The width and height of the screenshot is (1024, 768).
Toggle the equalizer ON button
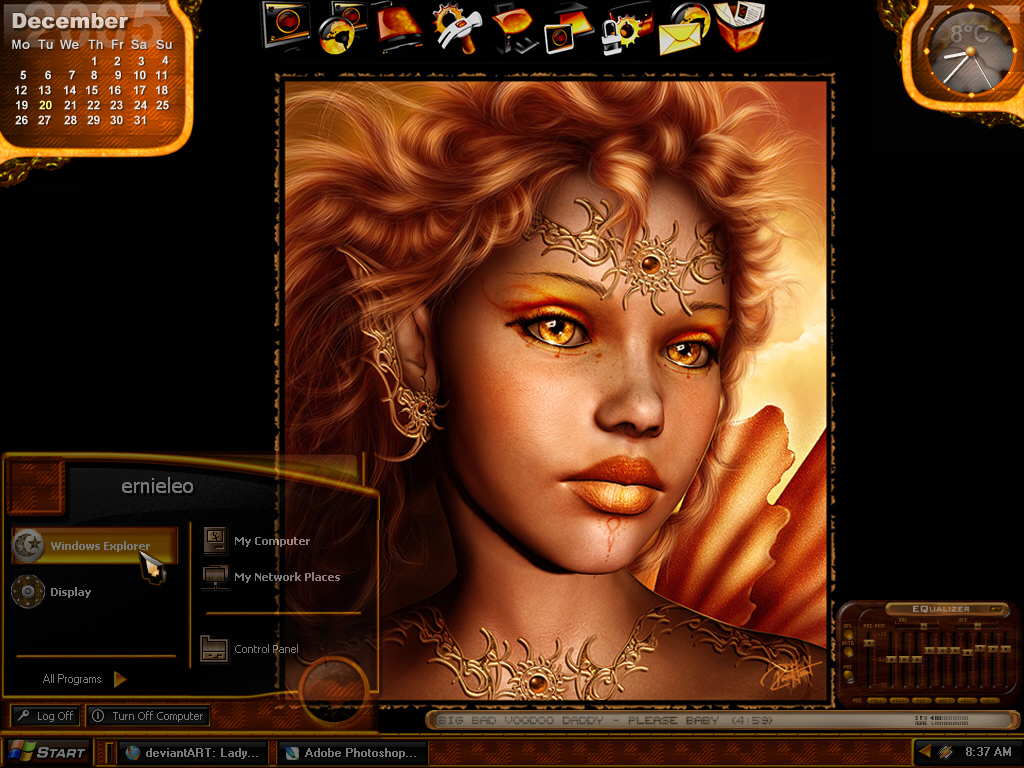[848, 633]
